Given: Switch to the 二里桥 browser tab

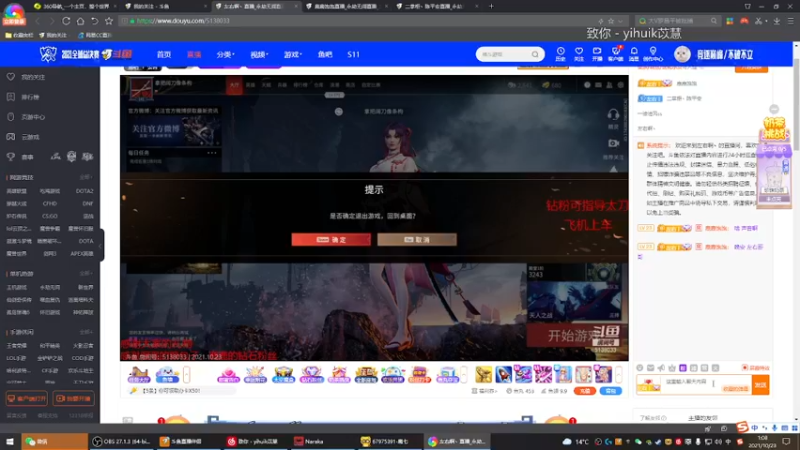Looking at the screenshot, I should [435, 6].
